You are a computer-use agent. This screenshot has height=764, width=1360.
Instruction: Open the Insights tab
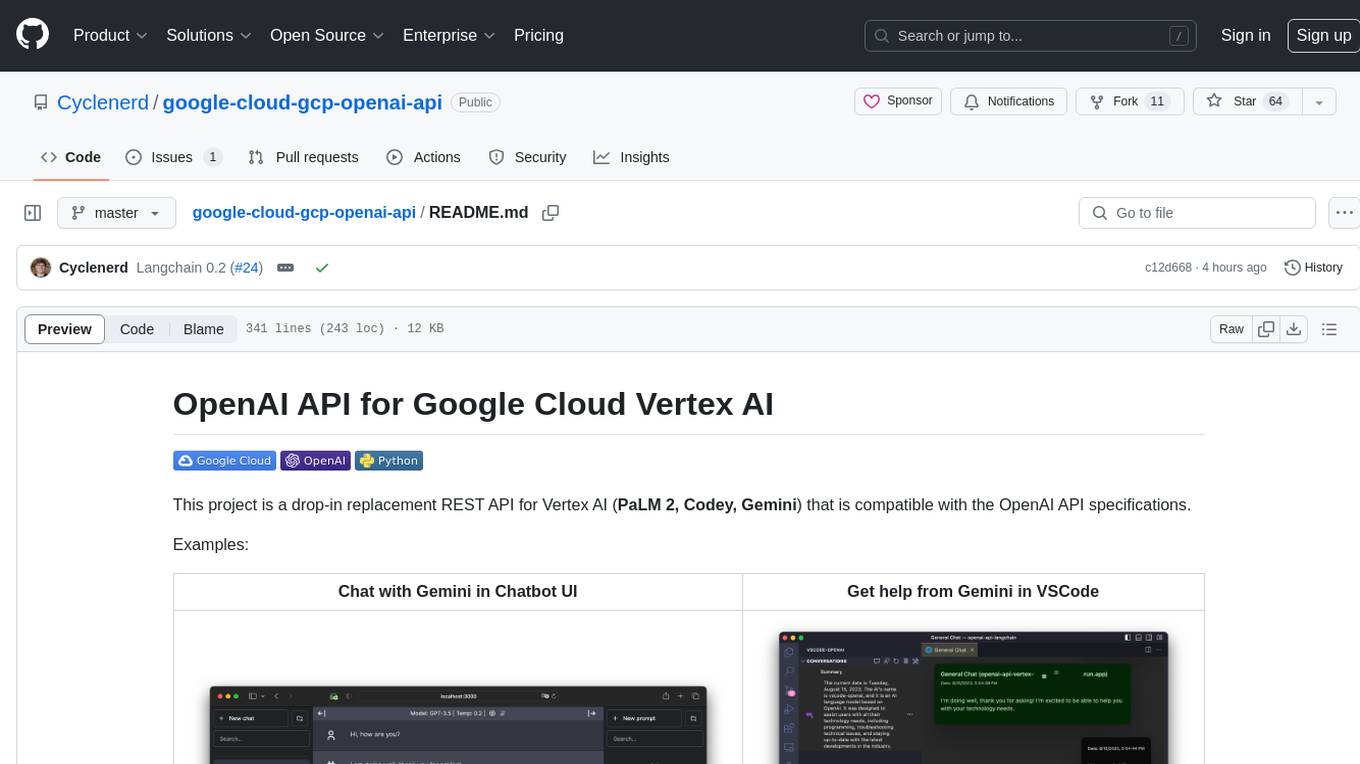pyautogui.click(x=631, y=157)
